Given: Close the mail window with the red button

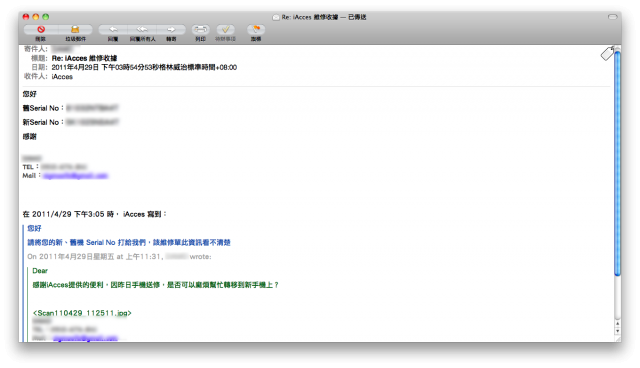Looking at the screenshot, I should coord(26,17).
